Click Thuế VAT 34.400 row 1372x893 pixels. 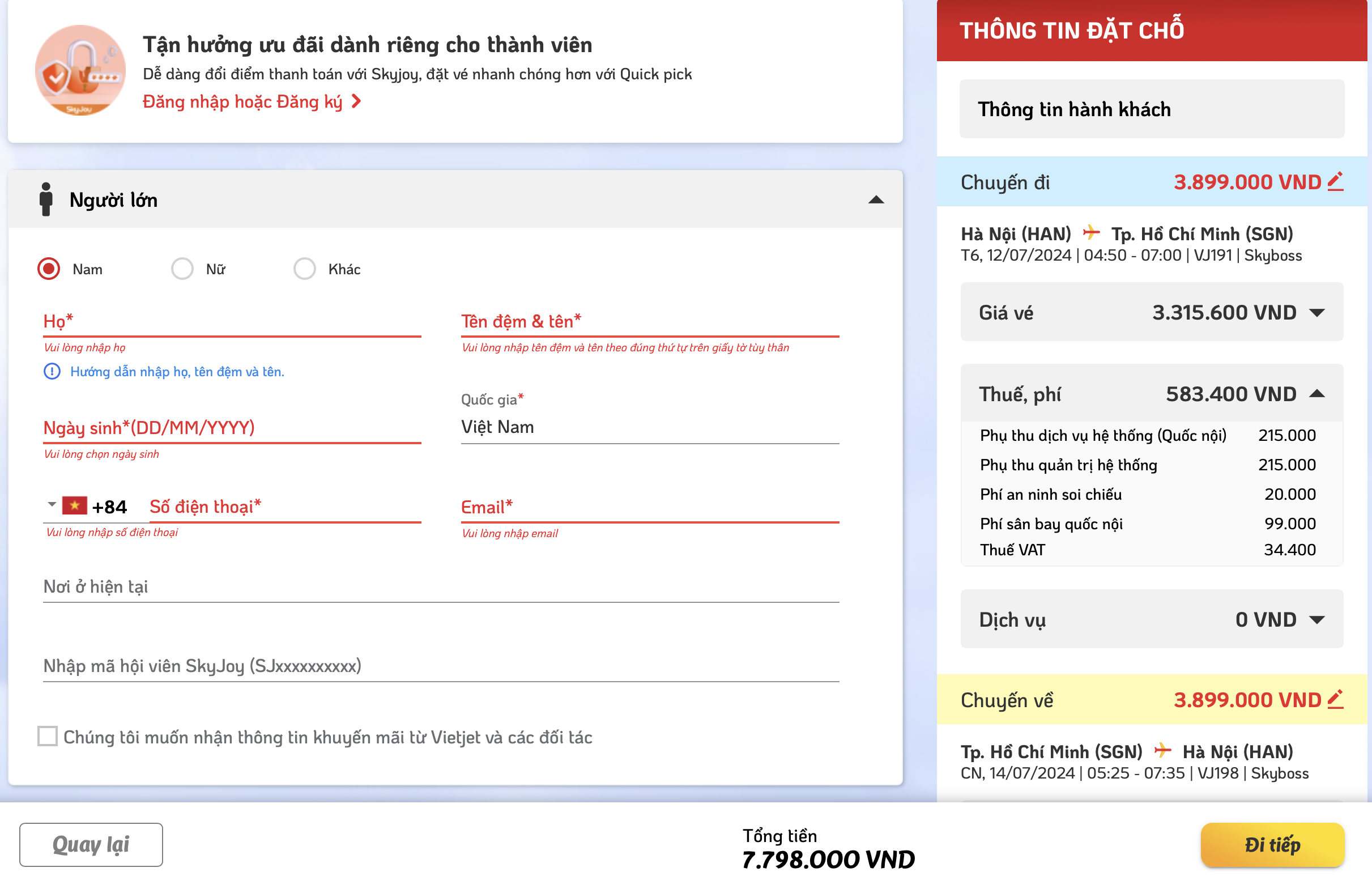click(1148, 550)
